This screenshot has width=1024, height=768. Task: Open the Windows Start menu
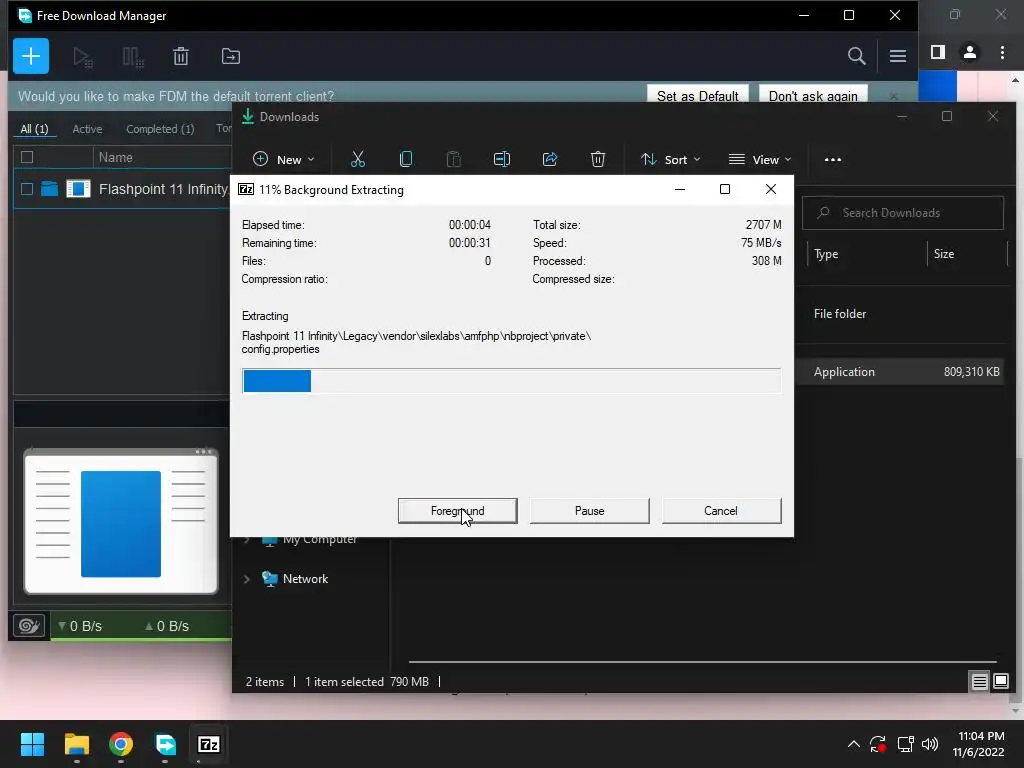pos(32,744)
